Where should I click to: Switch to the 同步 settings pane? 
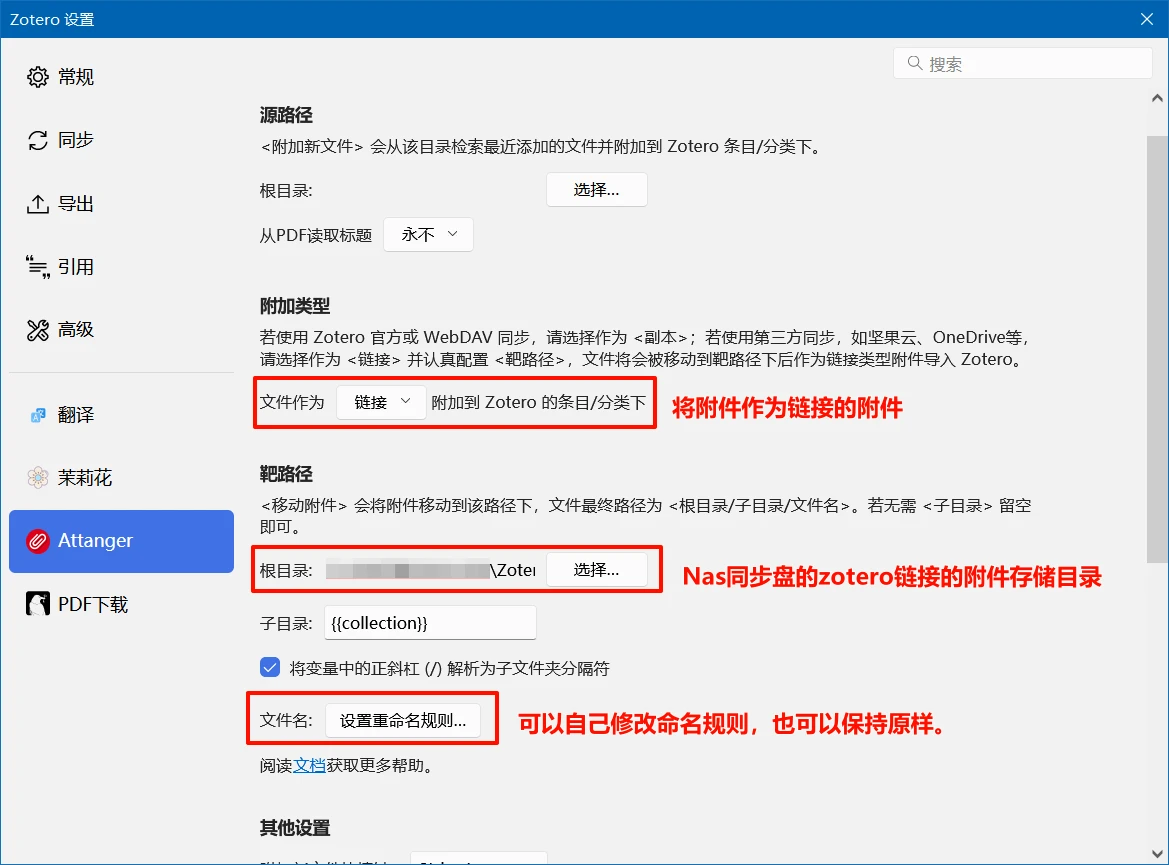122,140
